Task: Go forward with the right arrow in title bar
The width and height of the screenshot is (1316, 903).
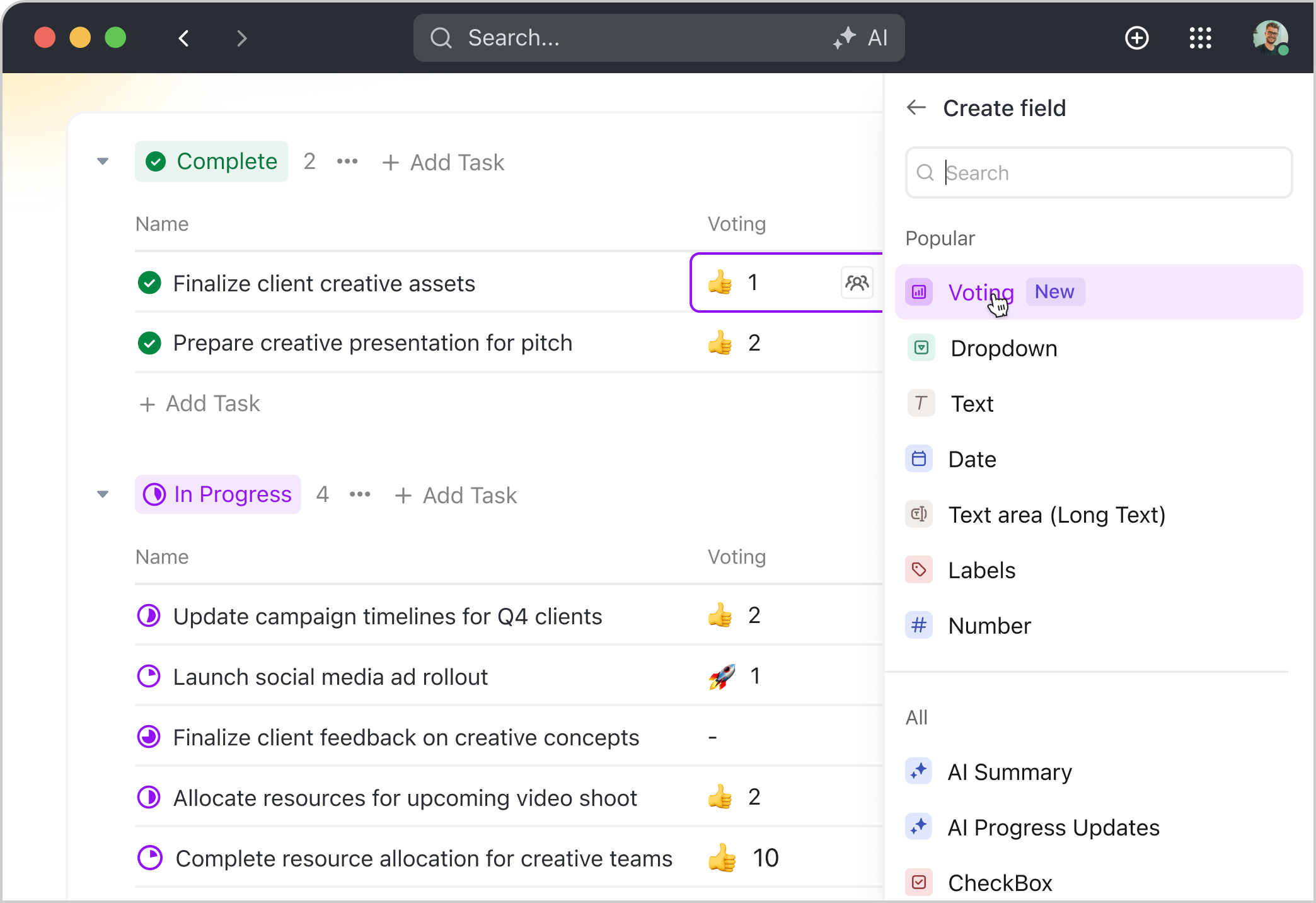Action: point(242,38)
